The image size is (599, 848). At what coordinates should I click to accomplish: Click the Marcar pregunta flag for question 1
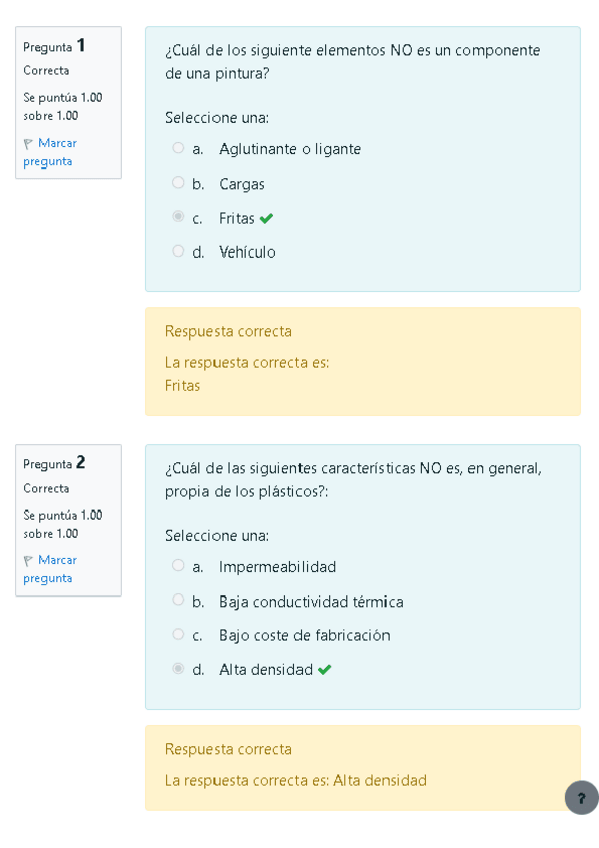[x=29, y=143]
